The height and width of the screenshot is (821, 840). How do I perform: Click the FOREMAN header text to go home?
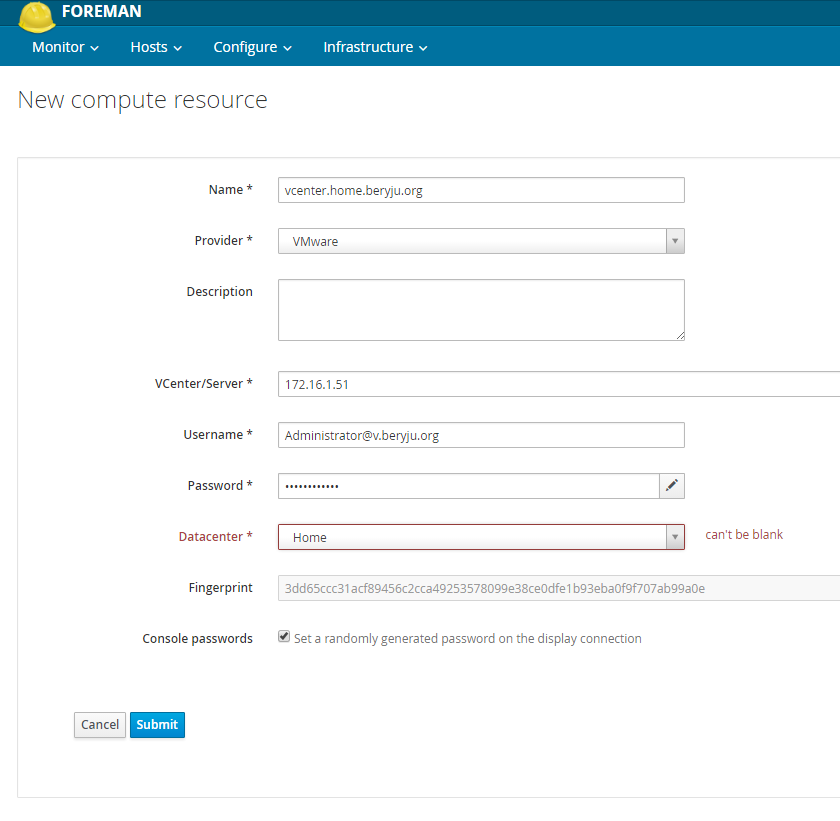click(x=104, y=13)
